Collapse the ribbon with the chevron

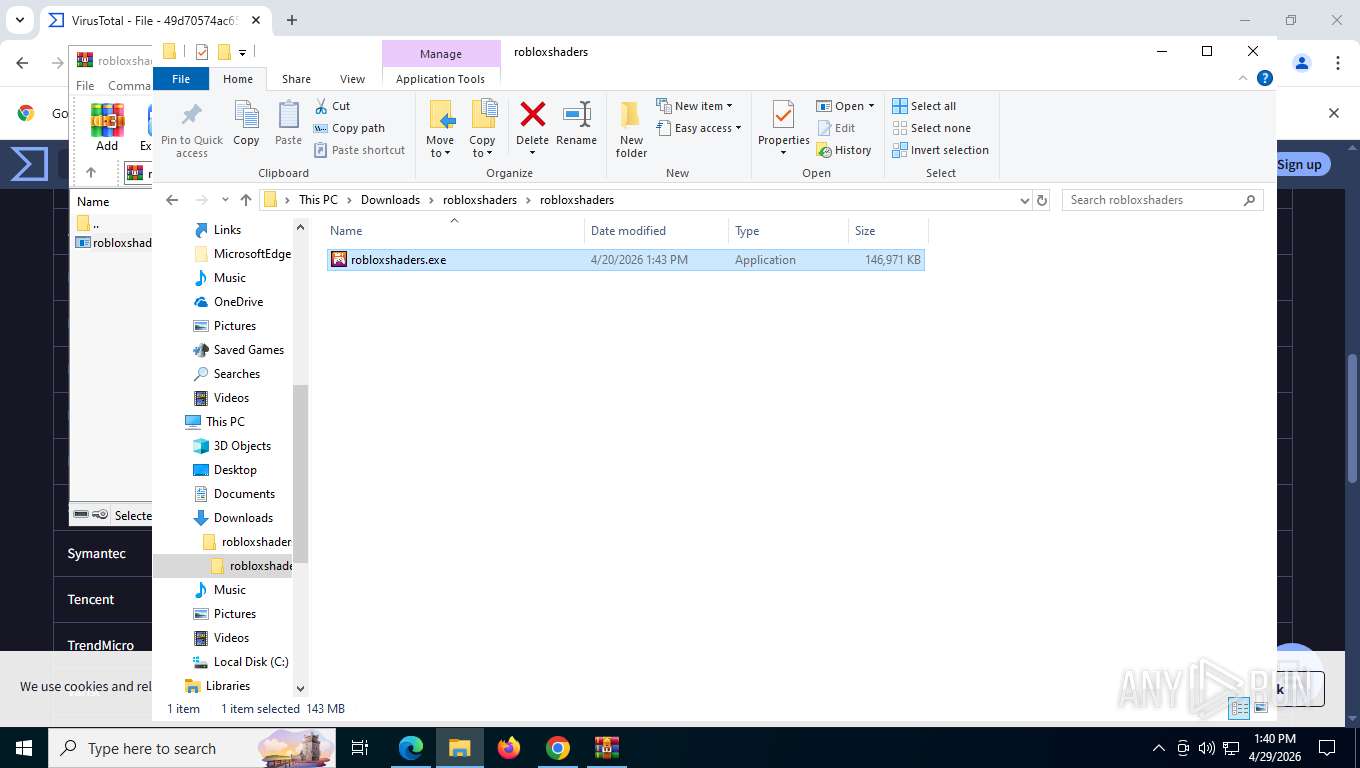[1244, 78]
